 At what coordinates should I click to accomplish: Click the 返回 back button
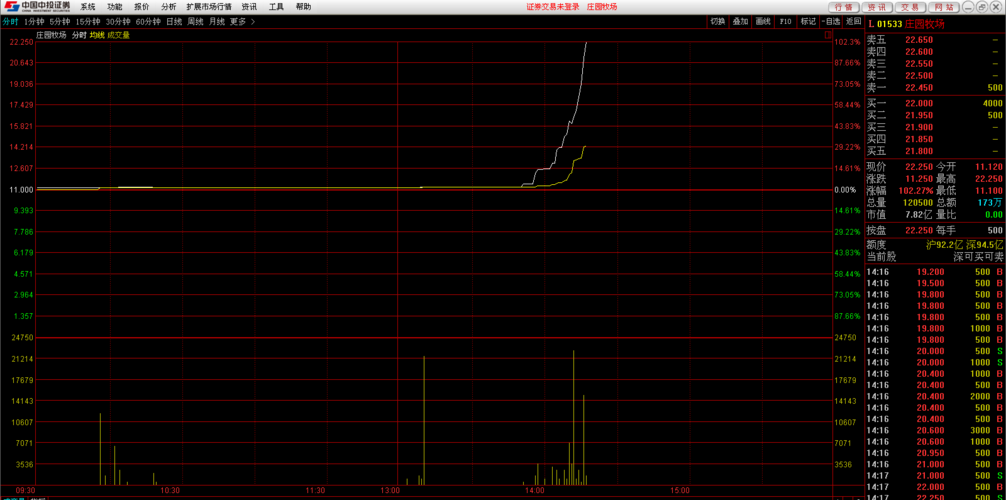853,22
